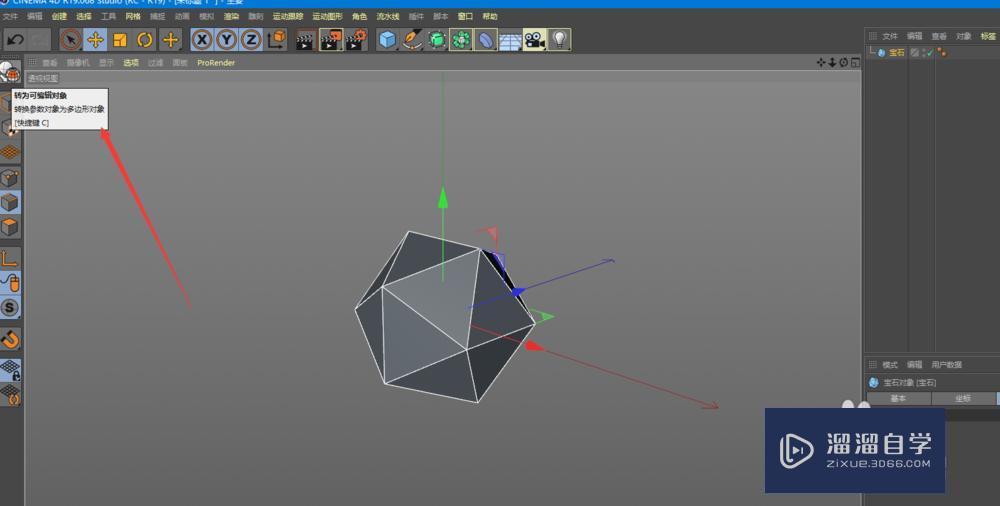The width and height of the screenshot is (1000, 506).
Task: Click viewport zoom down-arrow icon
Action: coord(832,63)
